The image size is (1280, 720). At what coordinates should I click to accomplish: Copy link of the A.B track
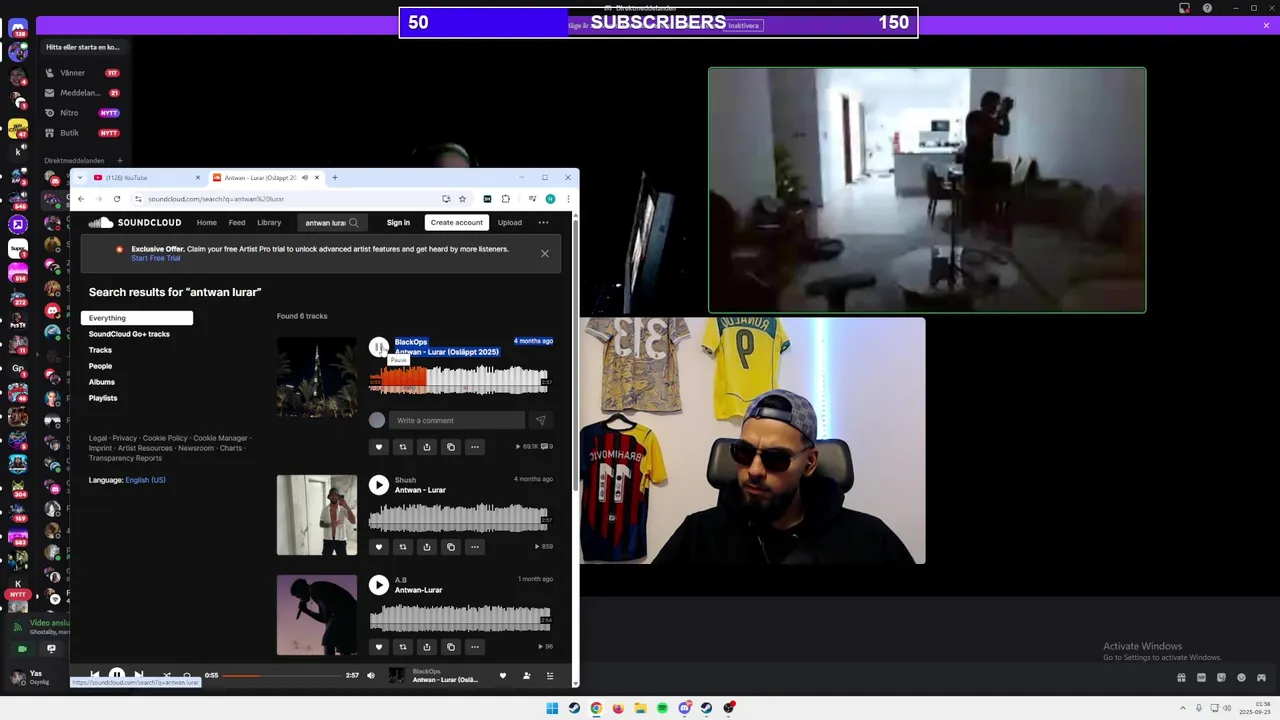click(451, 647)
